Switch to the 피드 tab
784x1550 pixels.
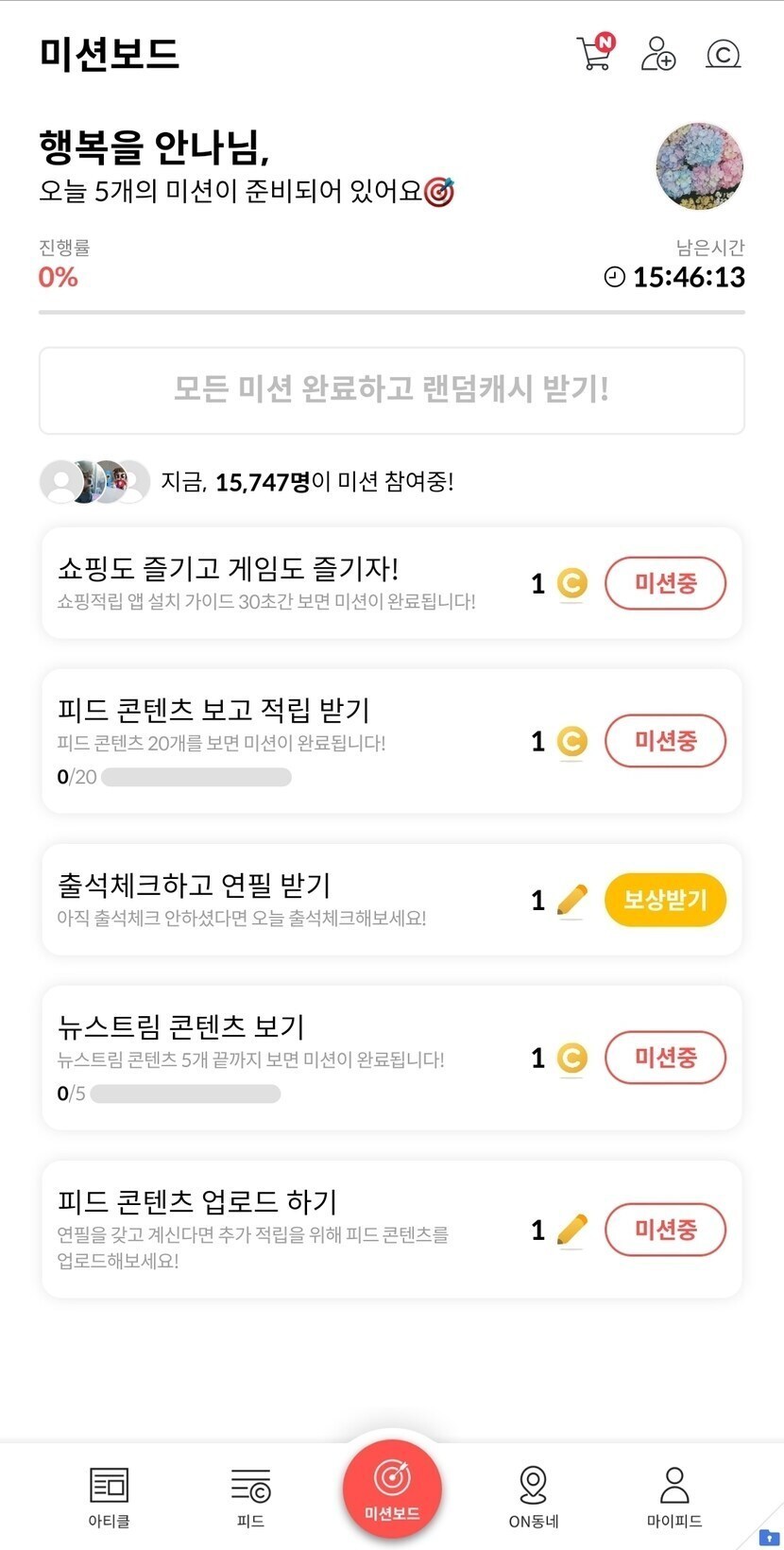point(250,1496)
